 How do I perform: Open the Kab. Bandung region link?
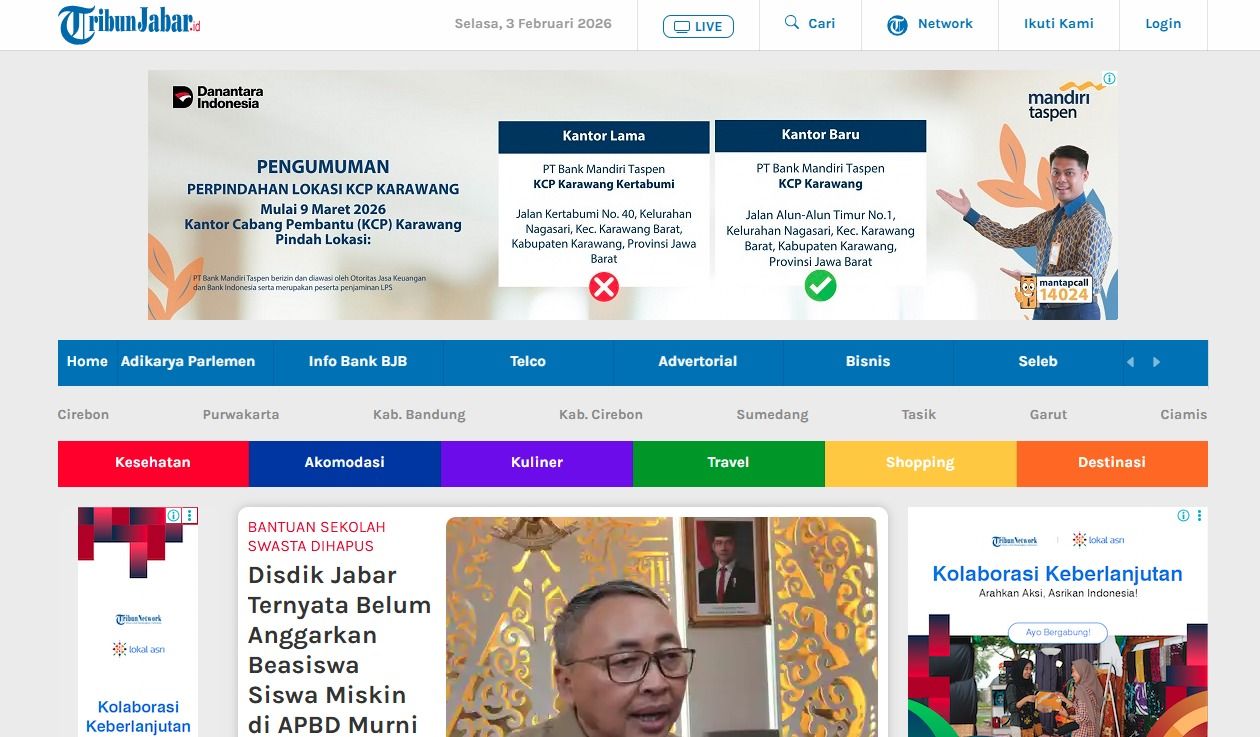point(419,414)
